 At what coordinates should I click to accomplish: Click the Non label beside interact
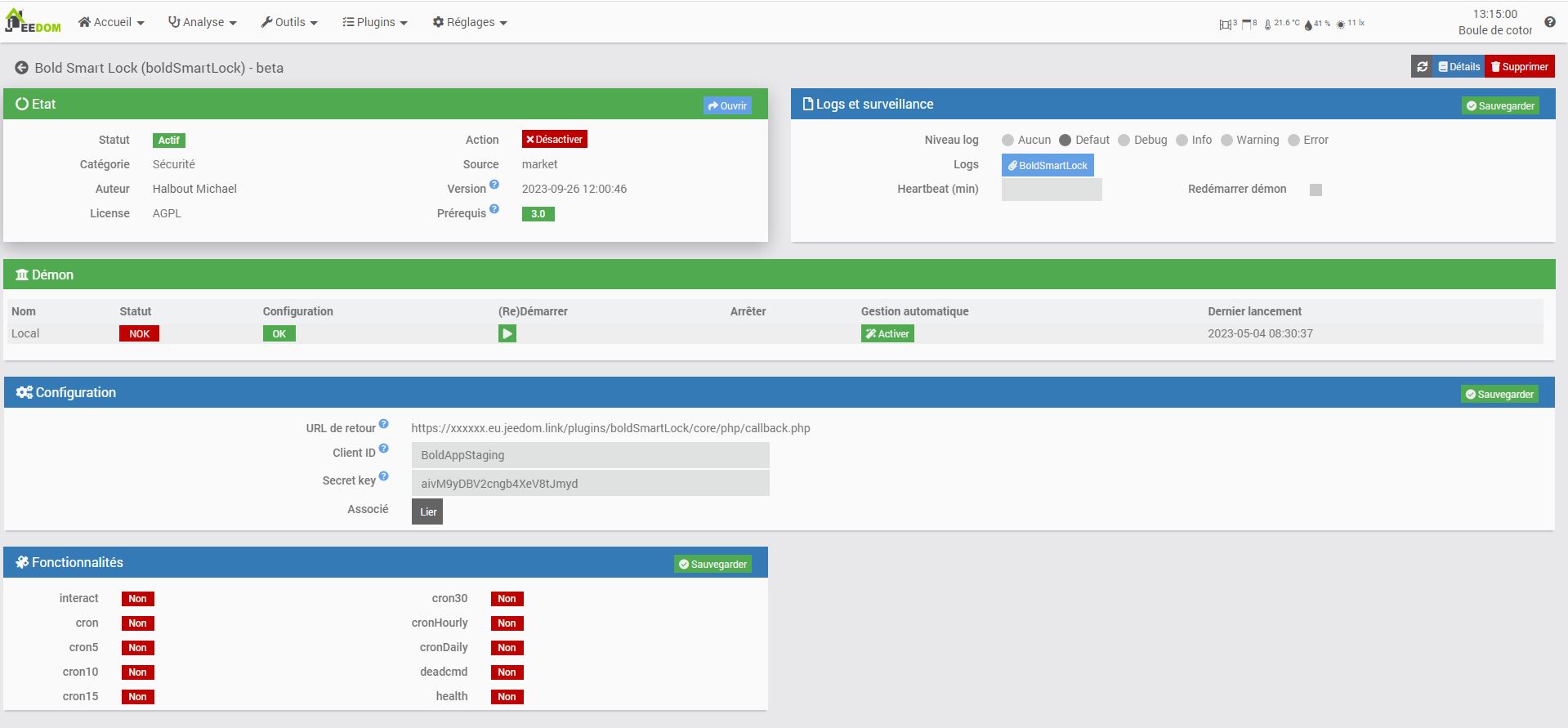pyautogui.click(x=137, y=599)
